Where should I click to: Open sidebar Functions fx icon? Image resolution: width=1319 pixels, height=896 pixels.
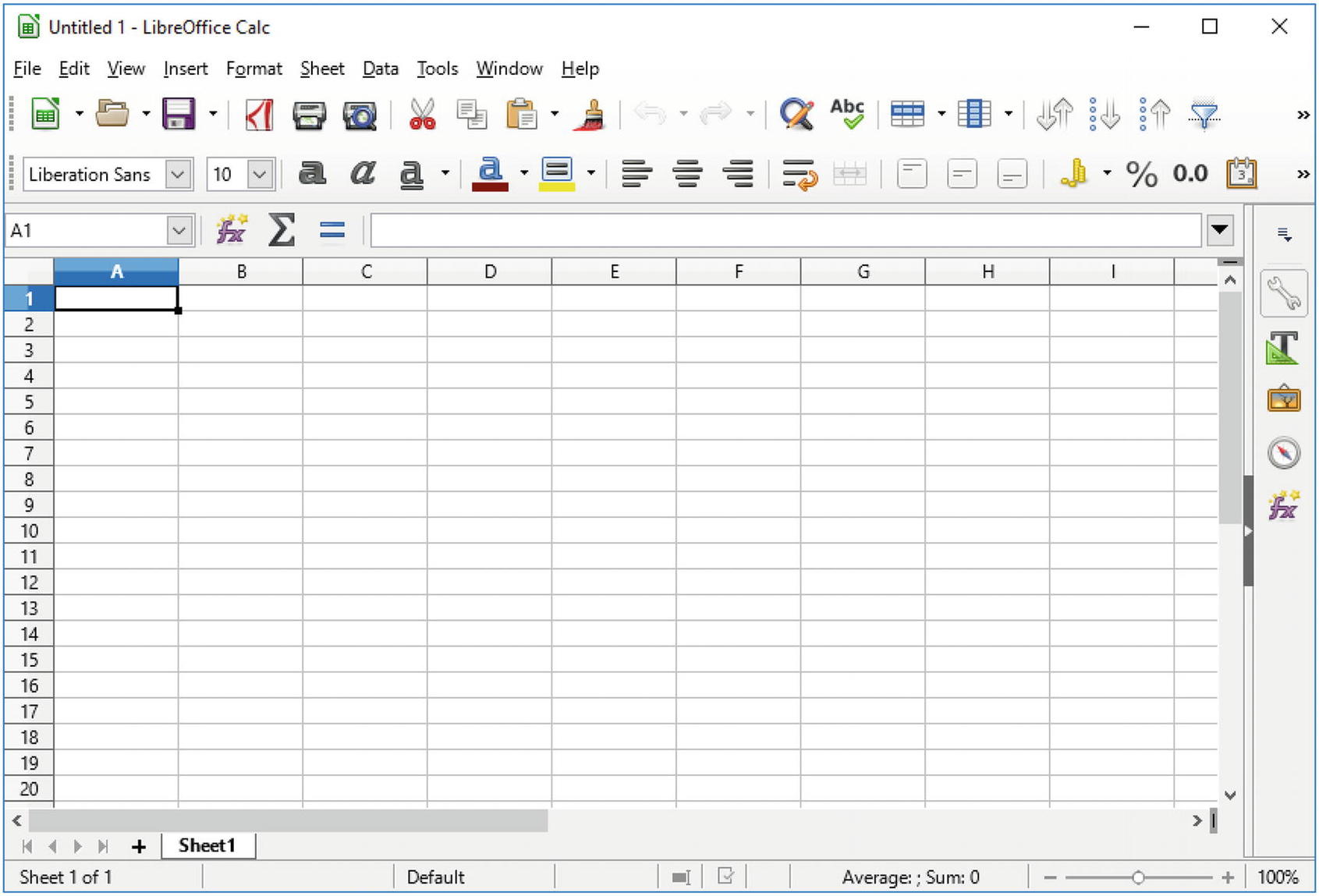[x=1284, y=505]
